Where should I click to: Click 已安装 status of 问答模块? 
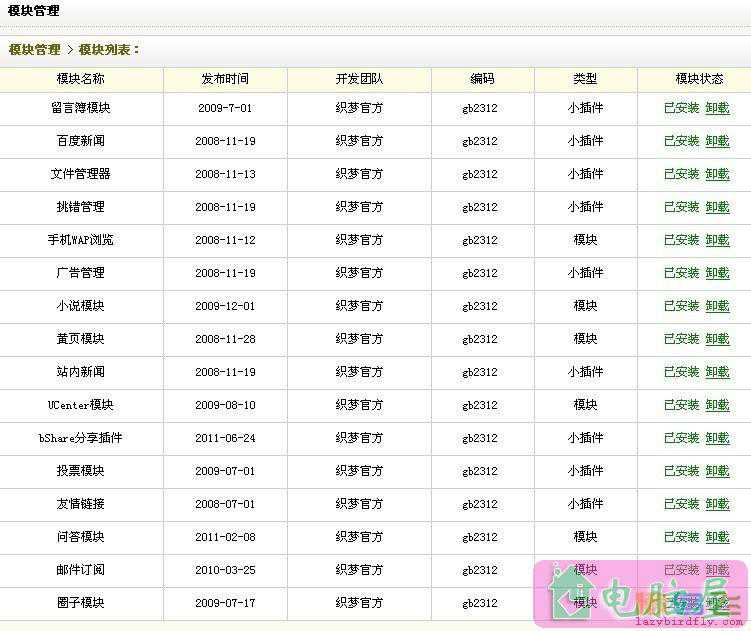pyautogui.click(x=682, y=537)
